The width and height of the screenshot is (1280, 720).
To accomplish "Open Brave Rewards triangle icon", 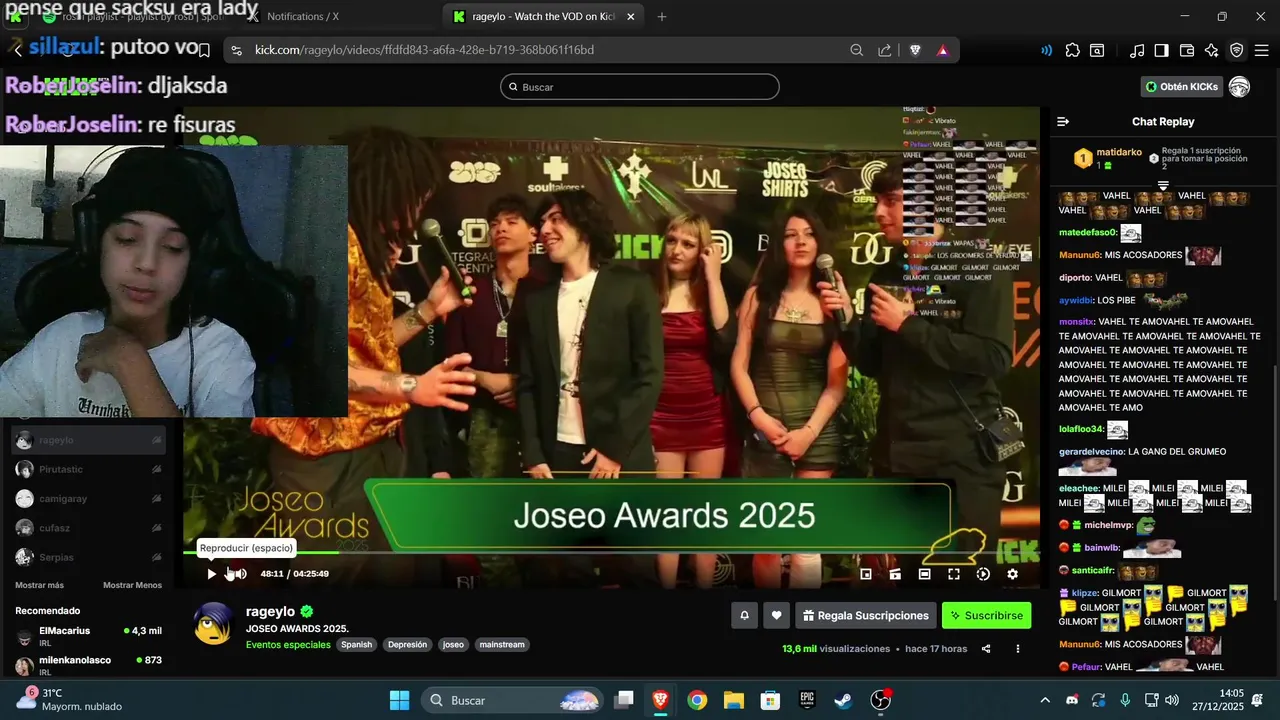I will pyautogui.click(x=942, y=50).
